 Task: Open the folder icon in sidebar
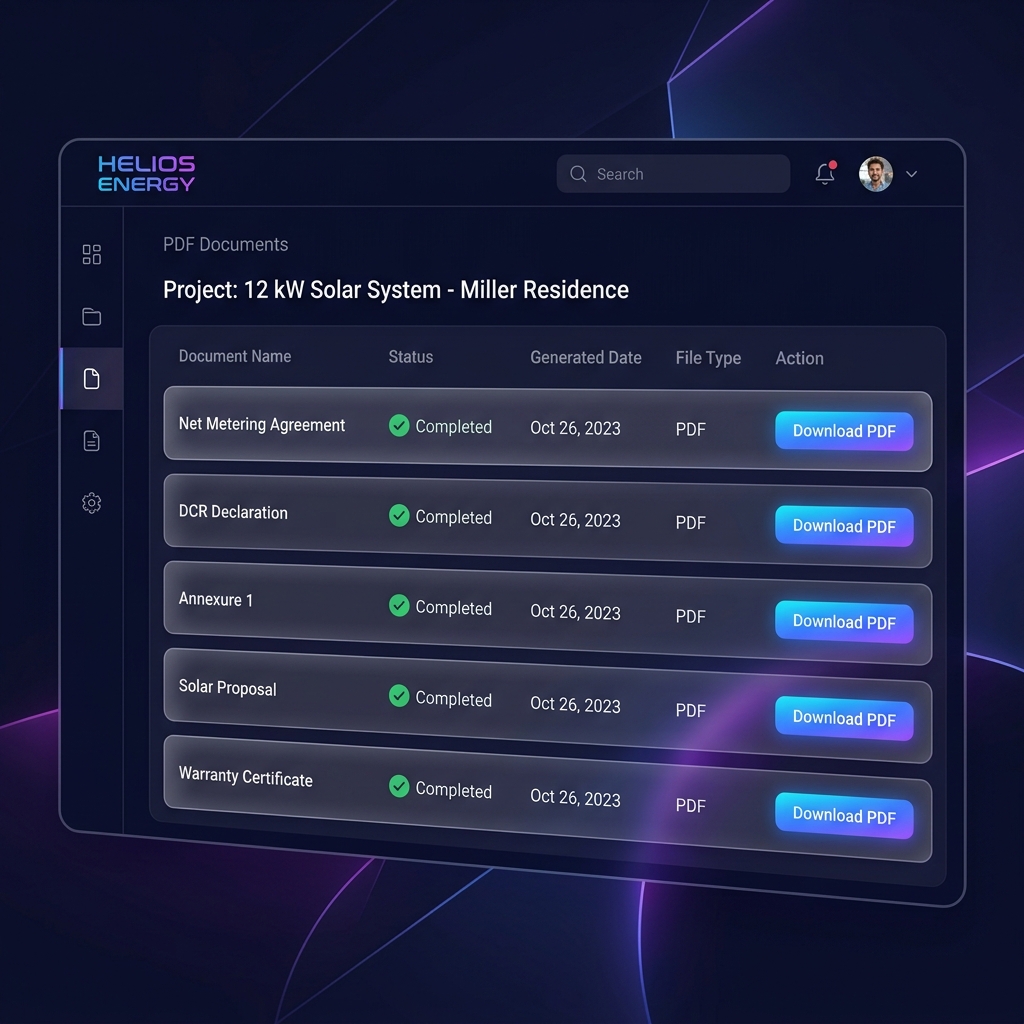pyautogui.click(x=91, y=316)
